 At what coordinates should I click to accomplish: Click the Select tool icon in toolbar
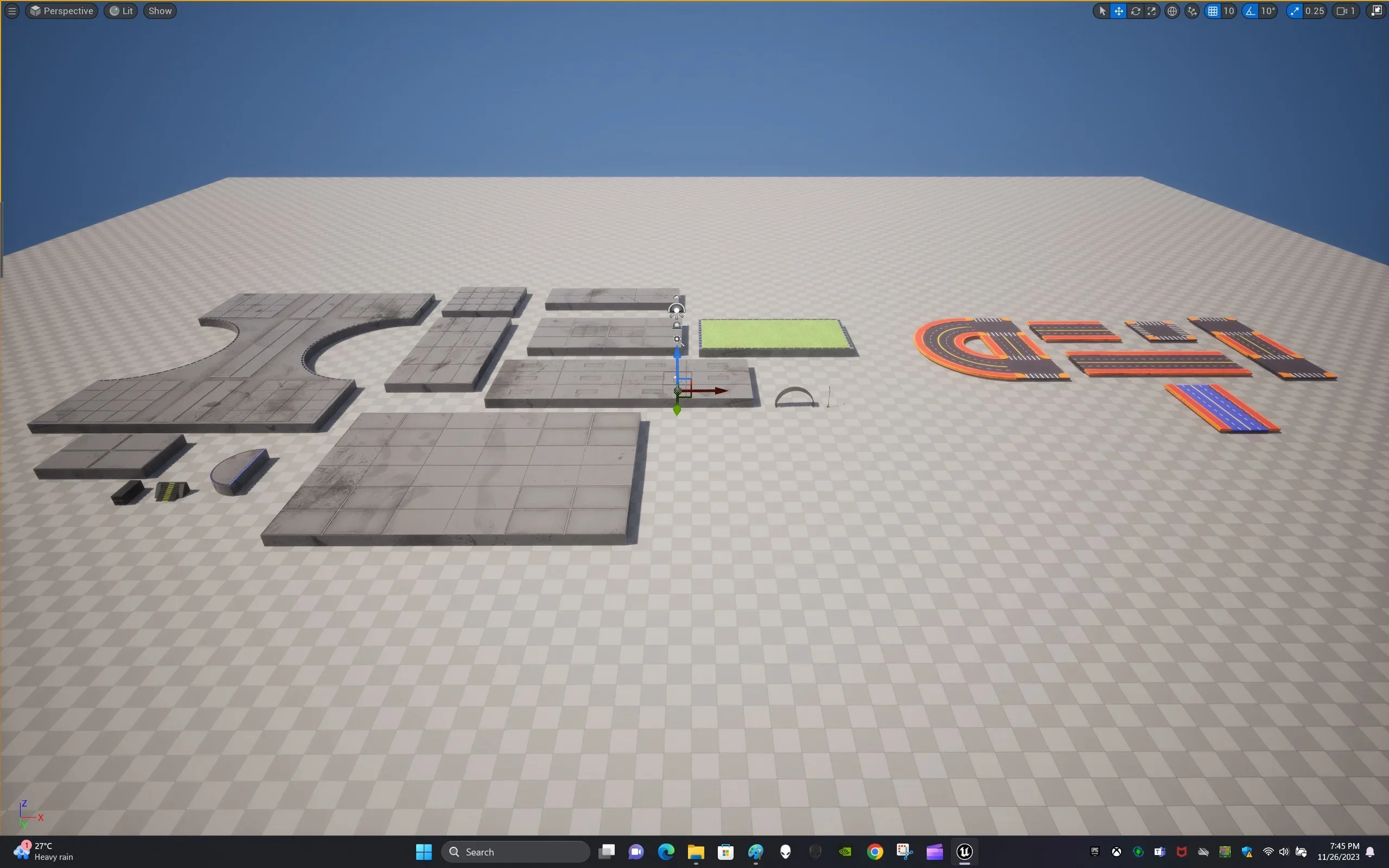pyautogui.click(x=1102, y=10)
